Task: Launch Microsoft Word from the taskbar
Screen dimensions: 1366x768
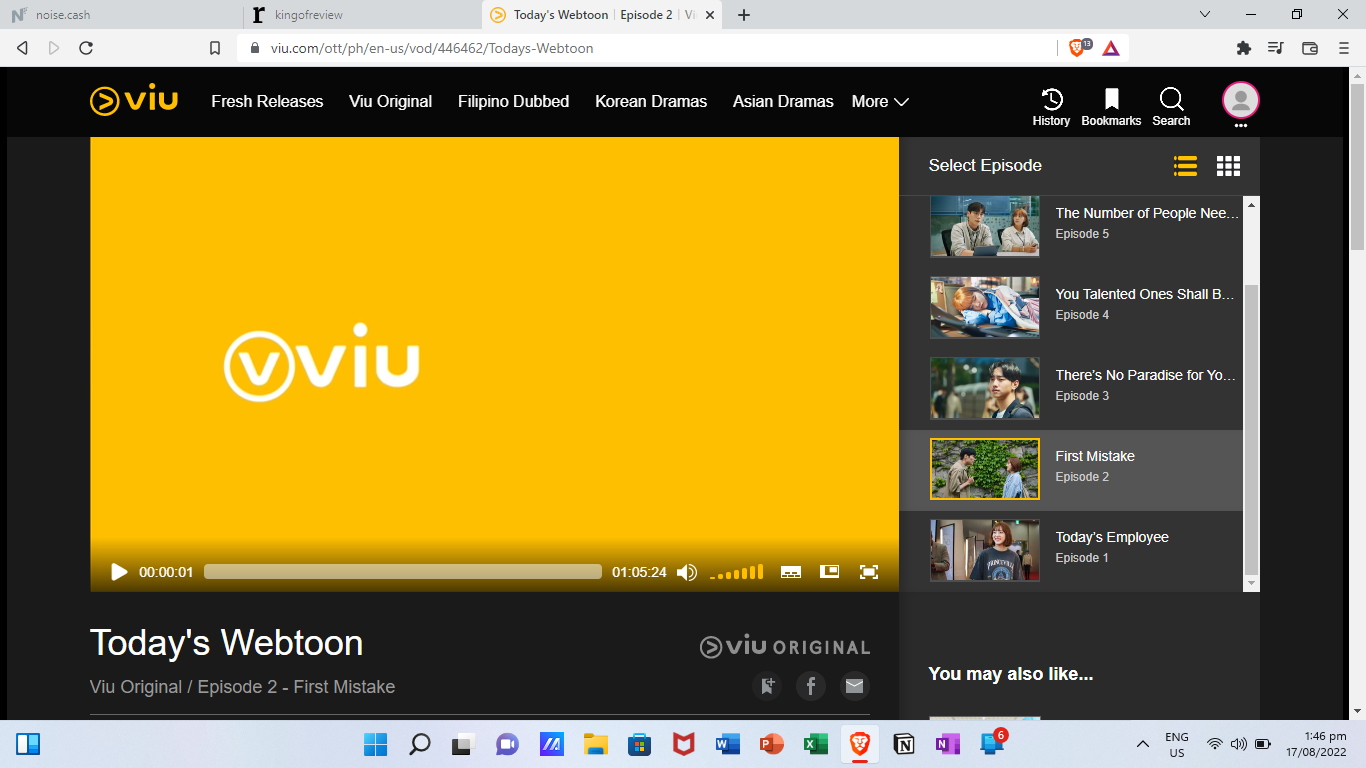Action: pos(727,744)
